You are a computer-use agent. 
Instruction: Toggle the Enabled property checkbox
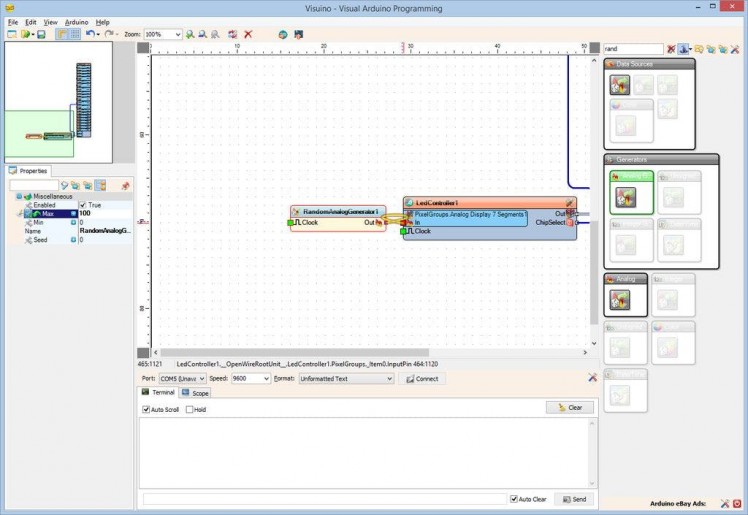pos(83,205)
